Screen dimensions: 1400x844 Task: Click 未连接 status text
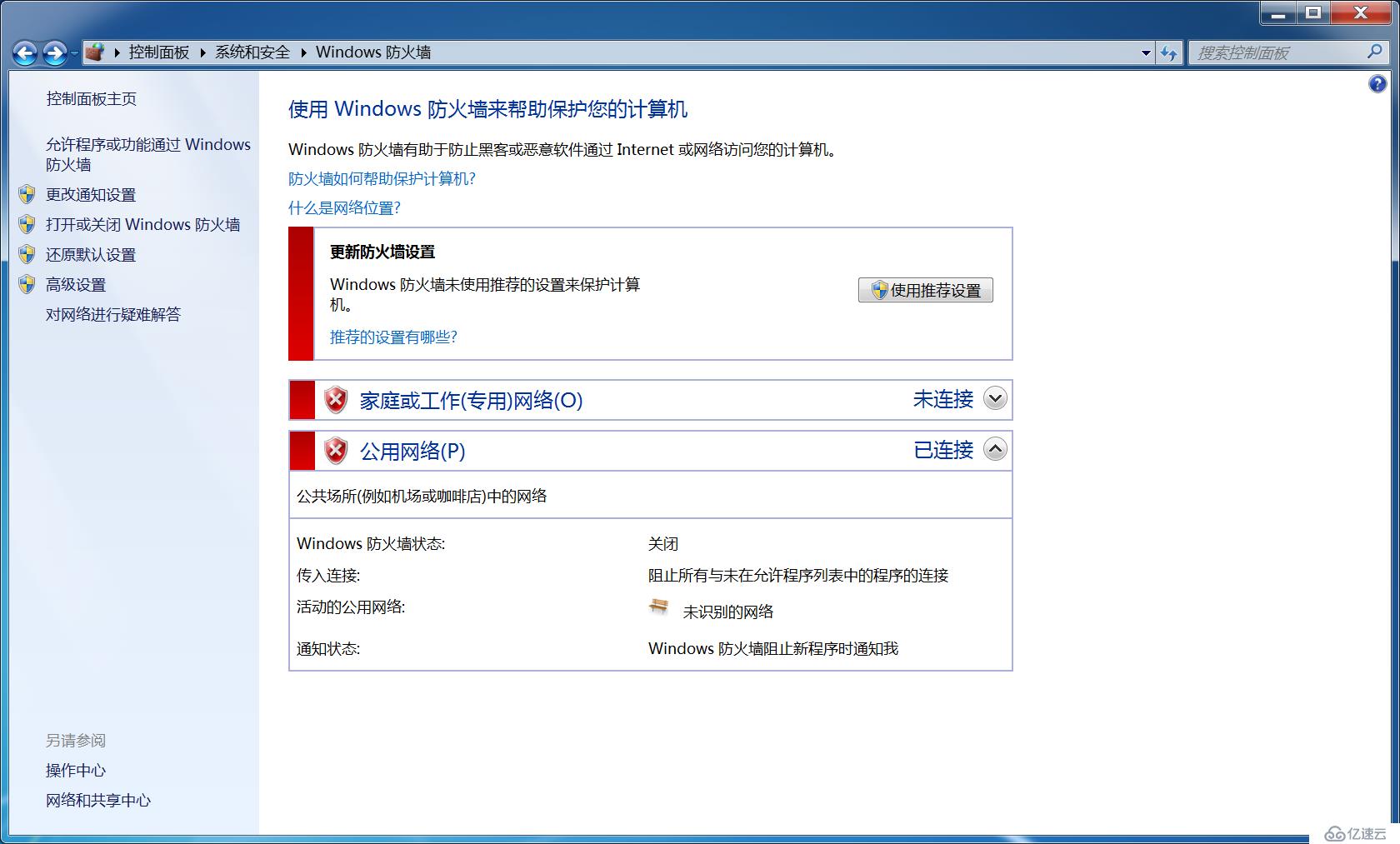coord(943,399)
